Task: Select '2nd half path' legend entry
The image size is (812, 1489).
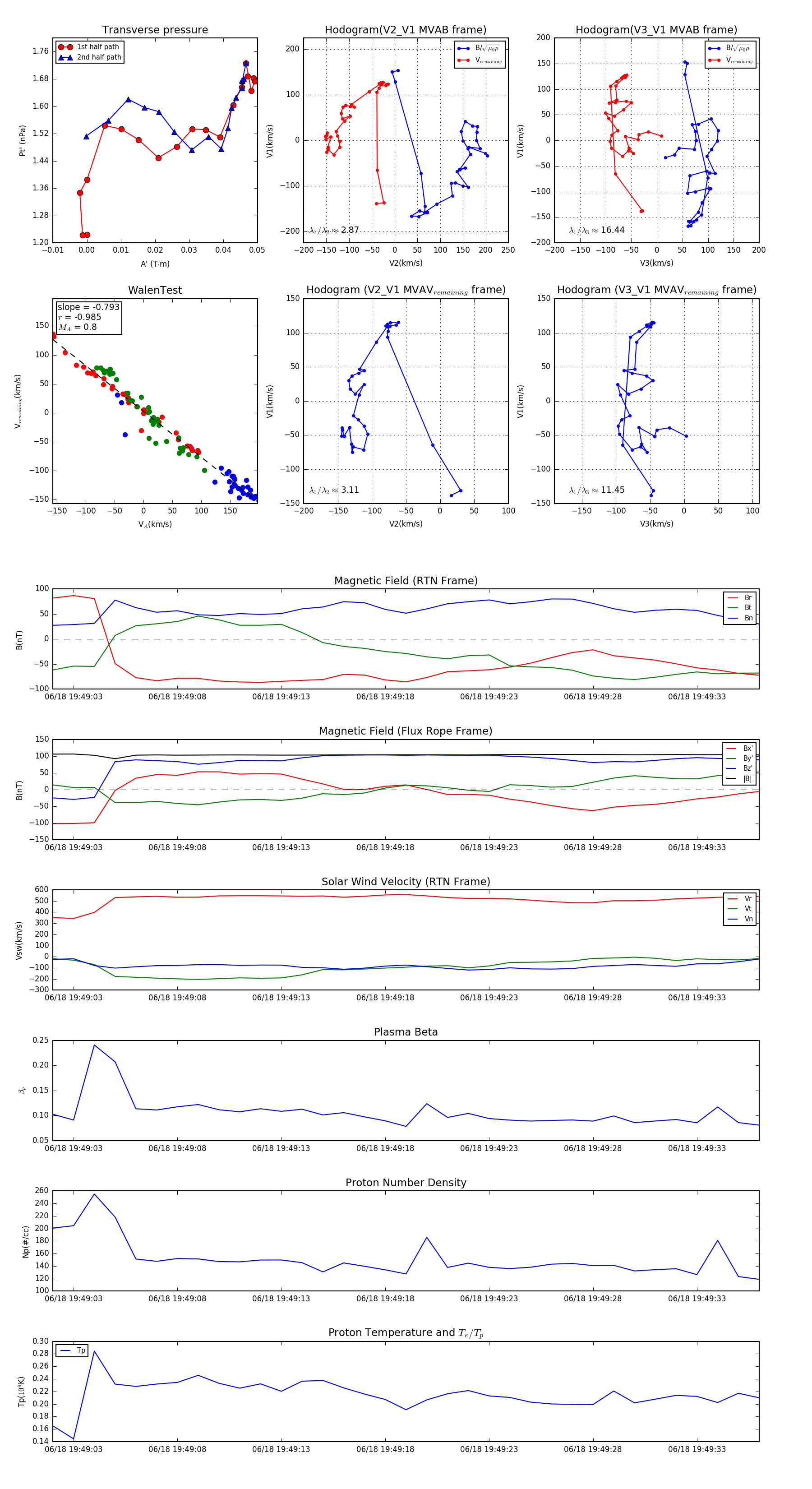Action: click(90, 57)
